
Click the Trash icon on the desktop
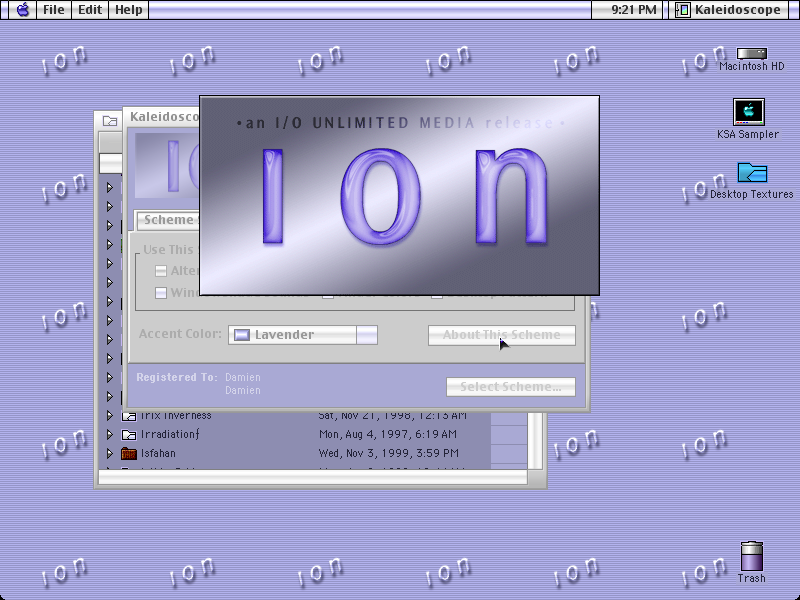click(x=752, y=556)
